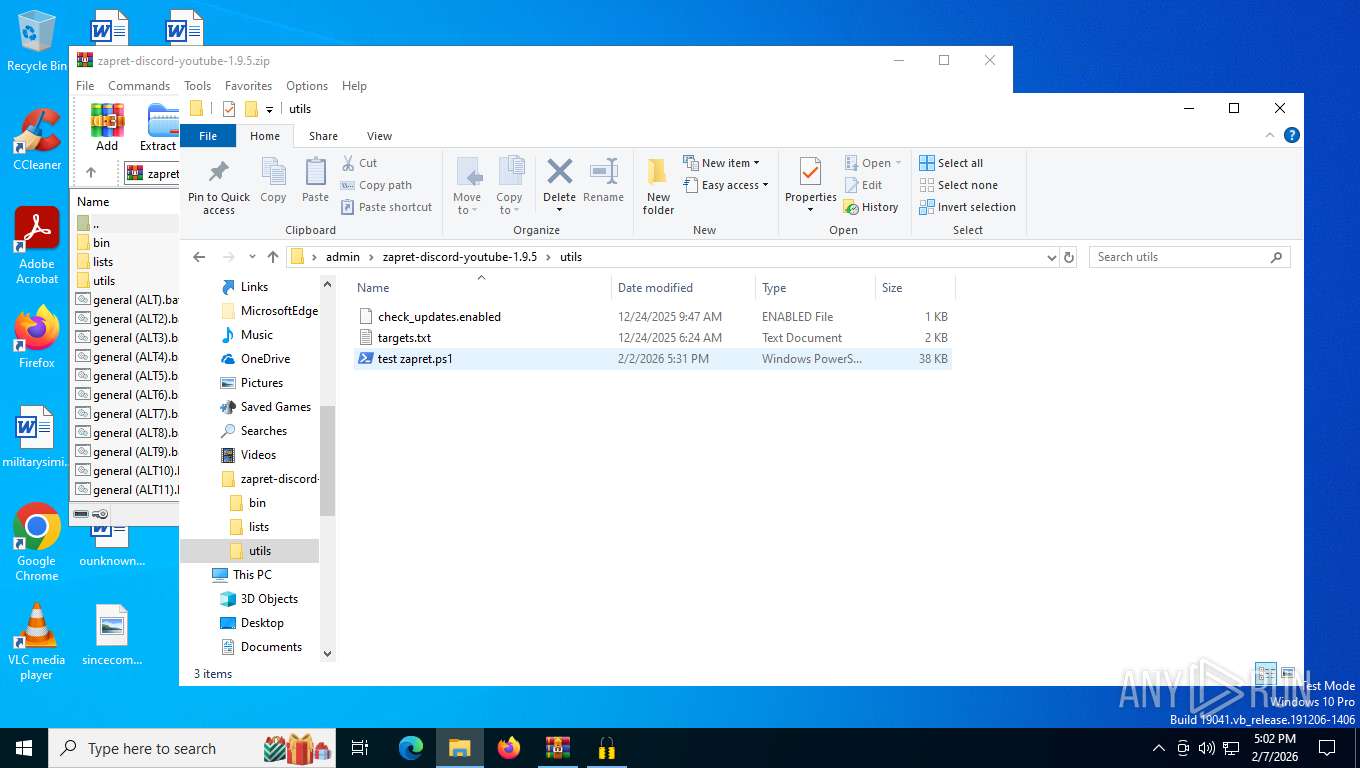This screenshot has height=768, width=1360.
Task: Create a New folder
Action: pyautogui.click(x=658, y=186)
